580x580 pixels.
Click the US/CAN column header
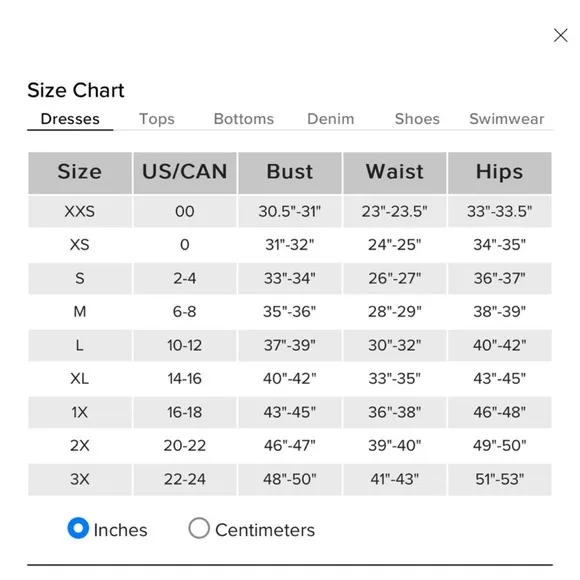tap(185, 173)
